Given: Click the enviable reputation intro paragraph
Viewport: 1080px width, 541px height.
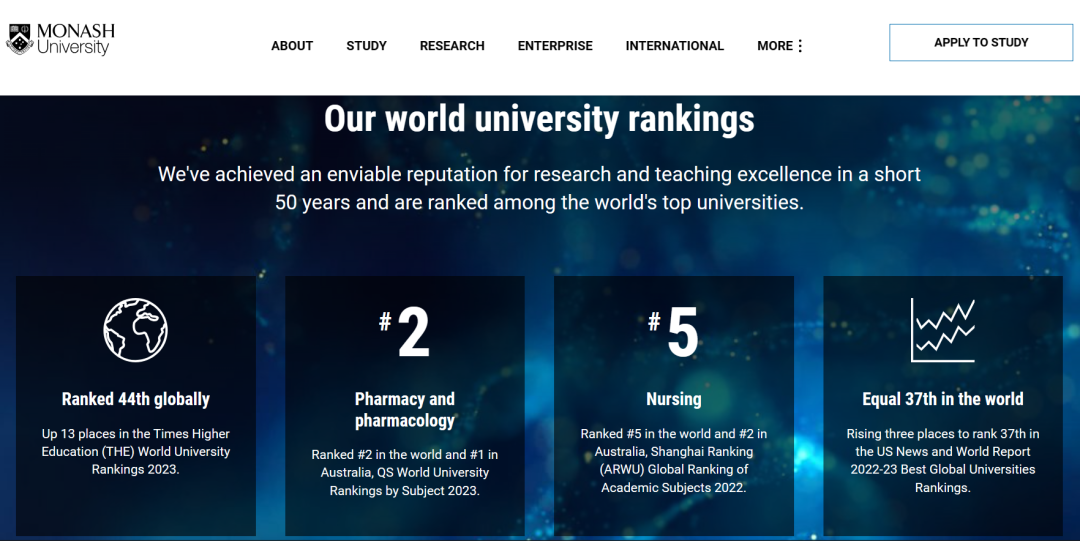Looking at the screenshot, I should click(539, 187).
